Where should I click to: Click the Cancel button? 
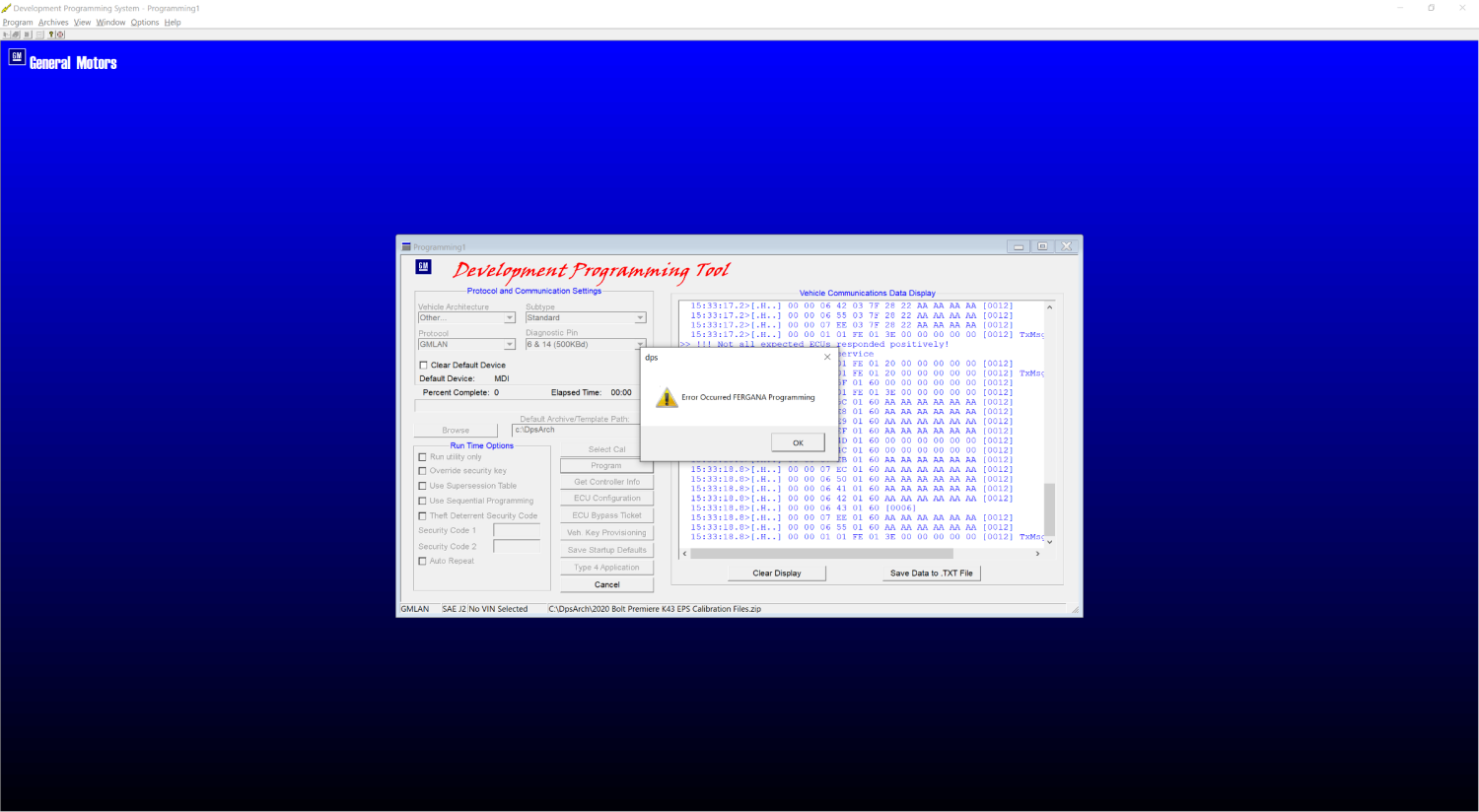pyautogui.click(x=606, y=584)
